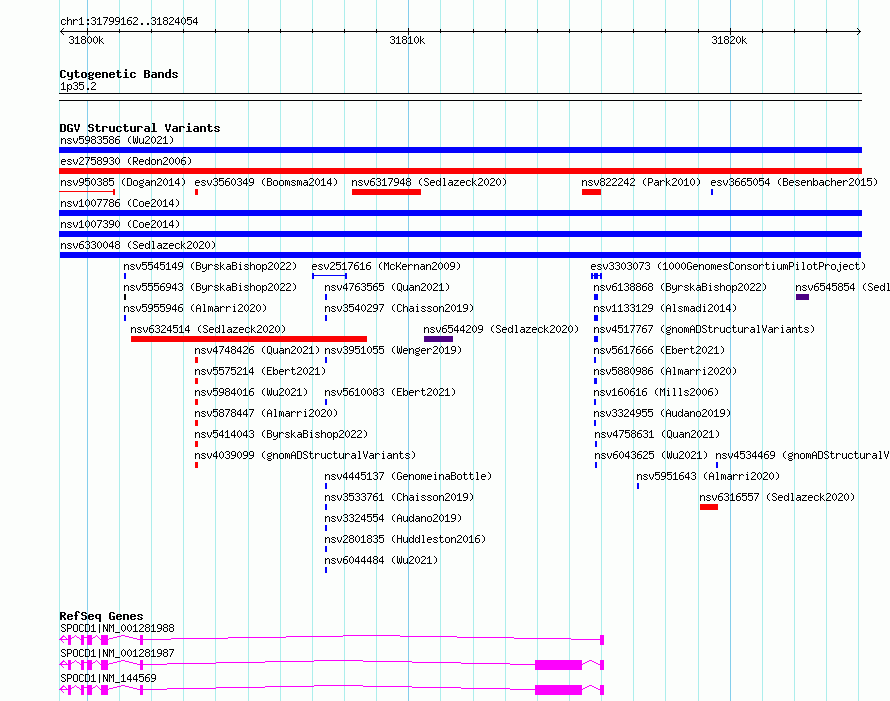The image size is (890, 701).
Task: Select the long red bar under nsv6324514
Action: [249, 339]
